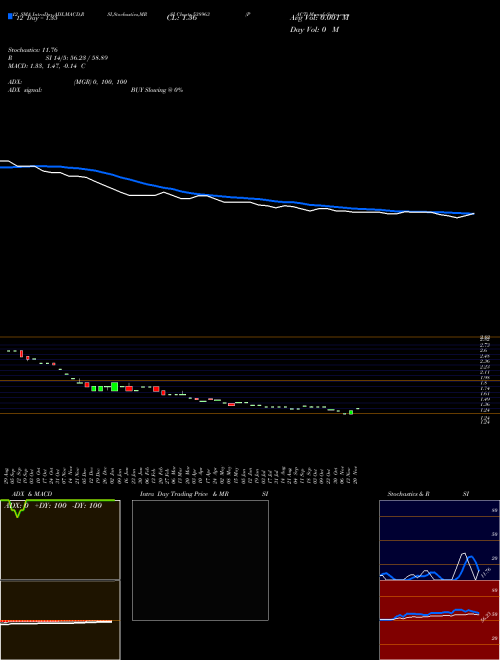Click the red MACD histogram strip
Viewport: 500px width, 660px height.
coord(56,621)
